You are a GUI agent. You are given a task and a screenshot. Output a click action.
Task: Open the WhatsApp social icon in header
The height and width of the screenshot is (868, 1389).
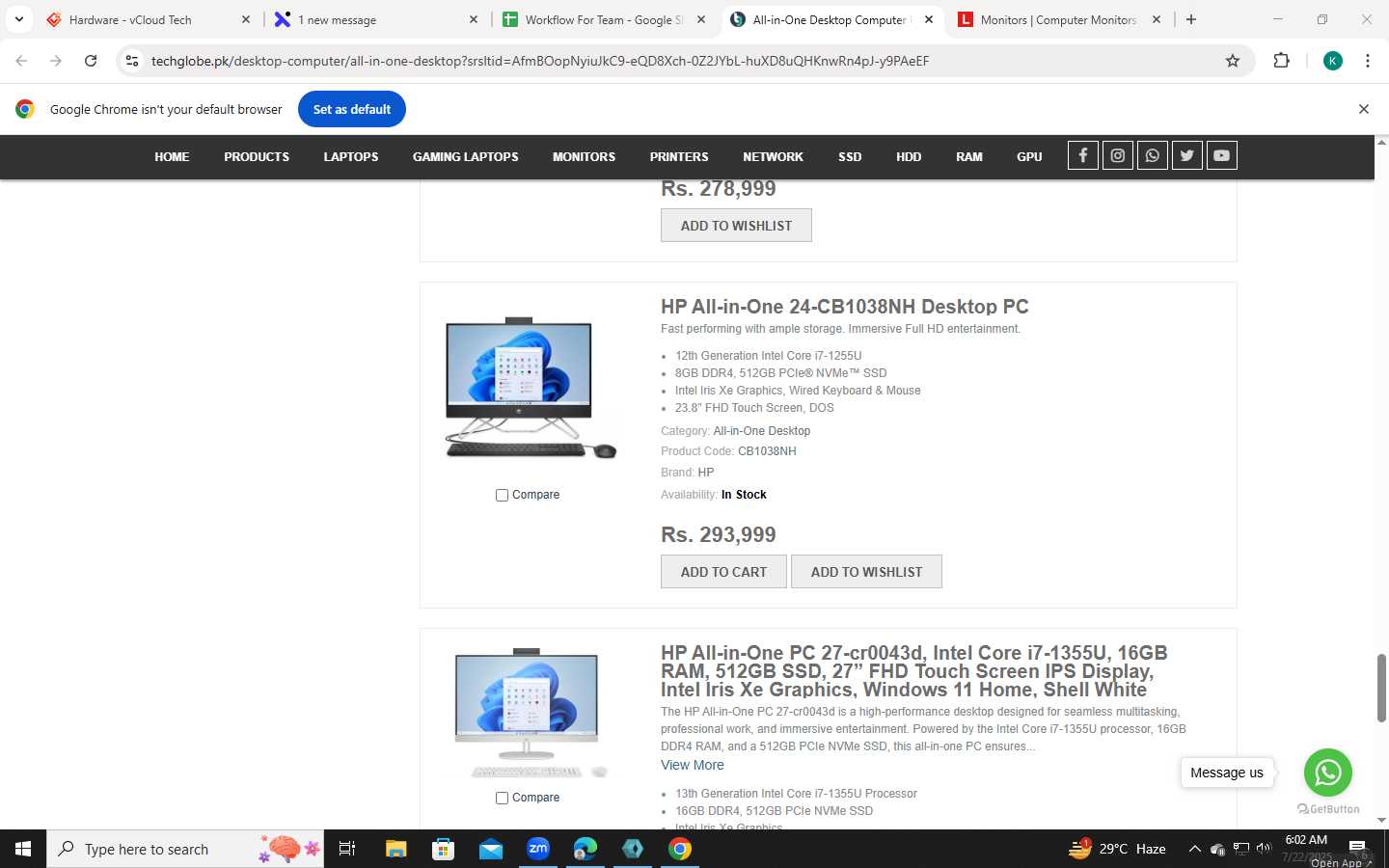1153,155
